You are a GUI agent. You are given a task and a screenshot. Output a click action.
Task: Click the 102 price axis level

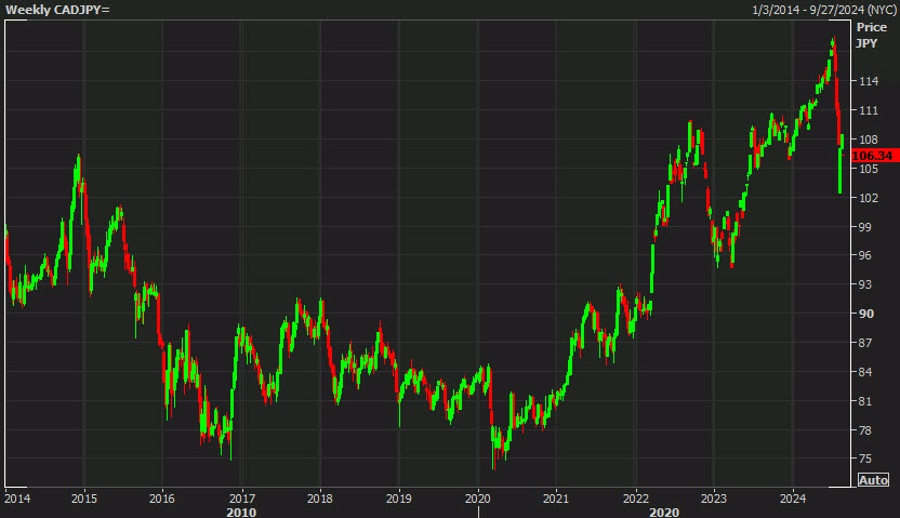868,198
